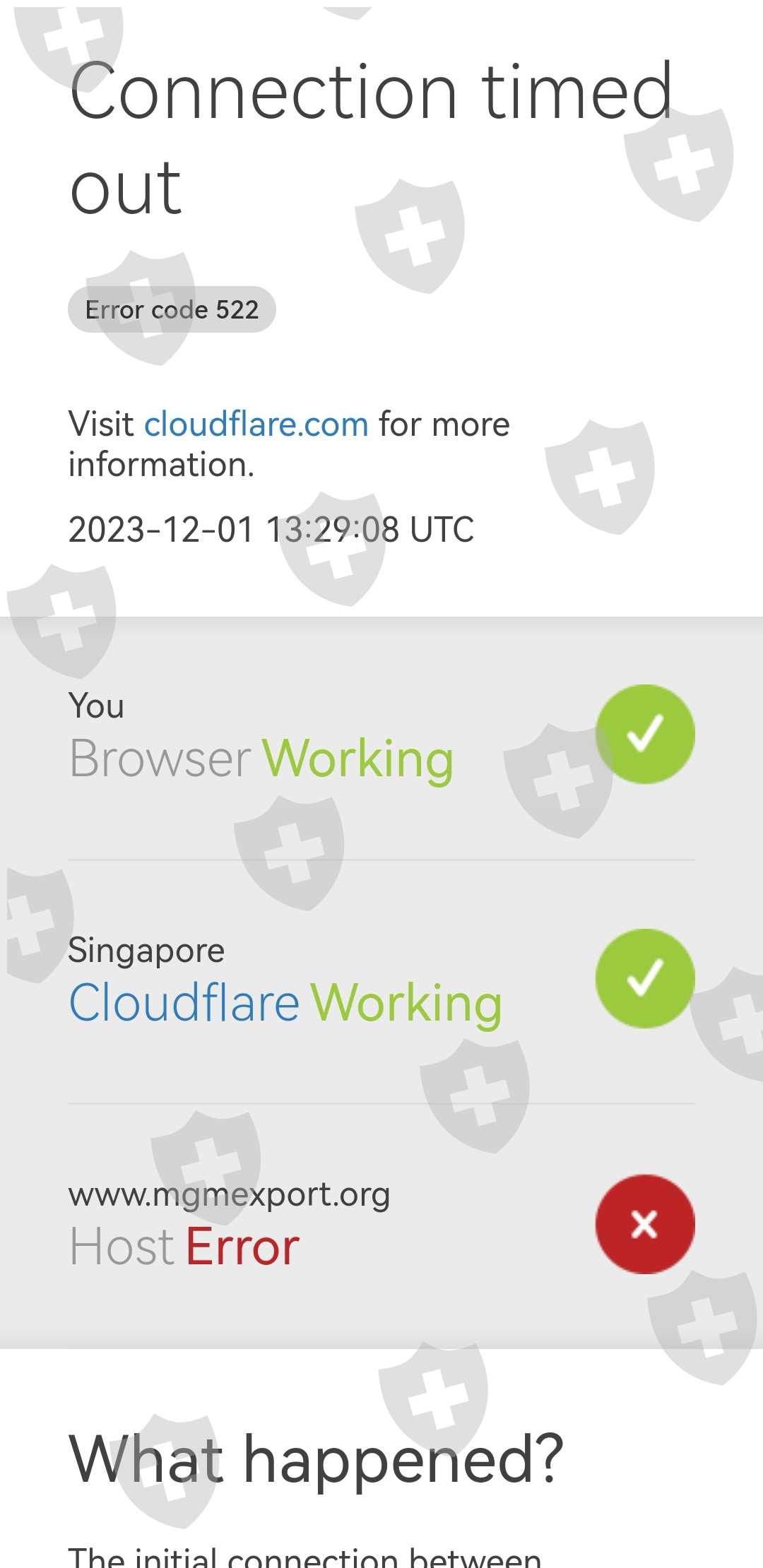This screenshot has height=1568, width=763.
Task: Click the shield watermark overlapping the timestamp
Action: click(333, 549)
